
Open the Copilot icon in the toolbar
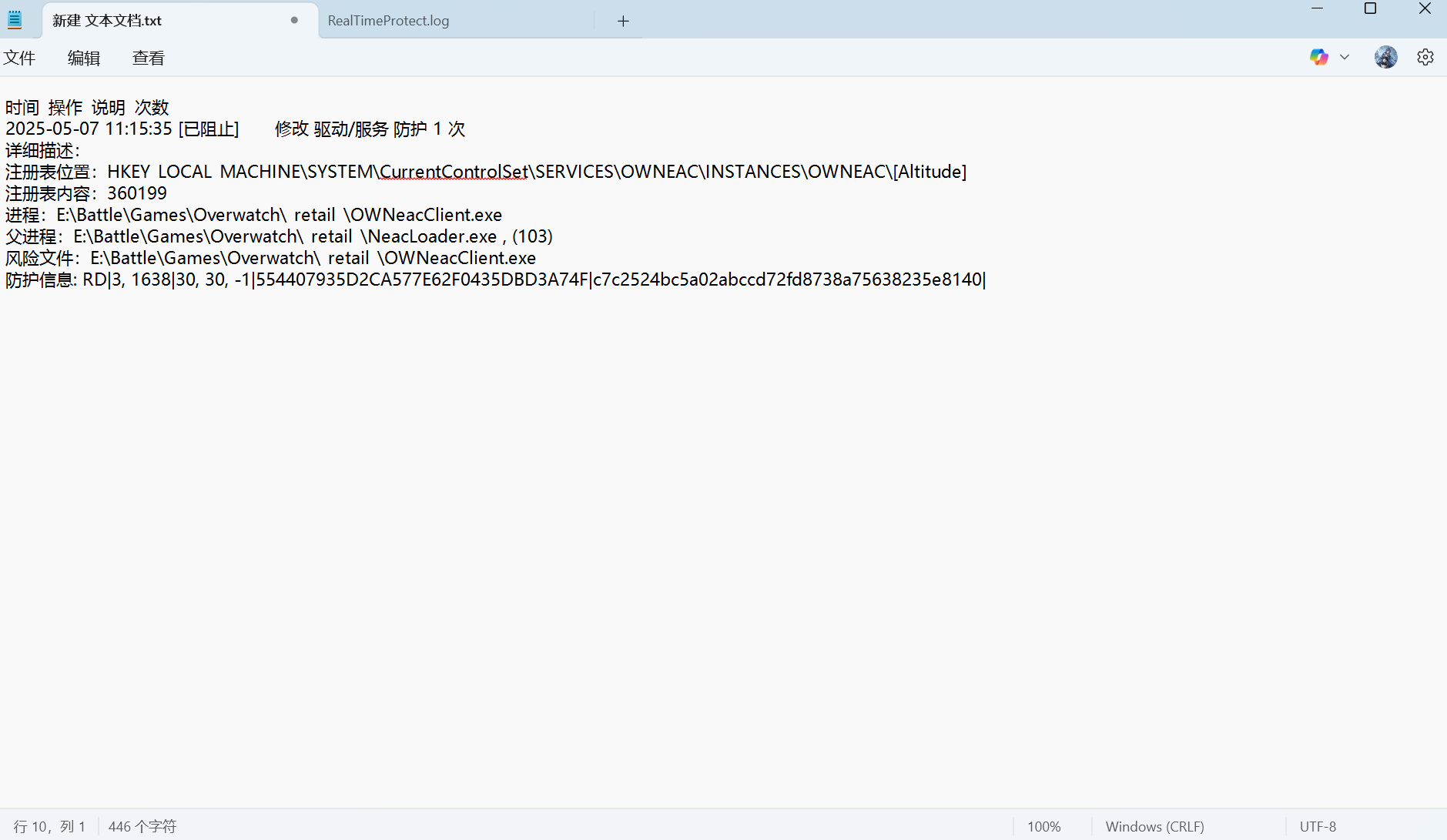(x=1318, y=57)
